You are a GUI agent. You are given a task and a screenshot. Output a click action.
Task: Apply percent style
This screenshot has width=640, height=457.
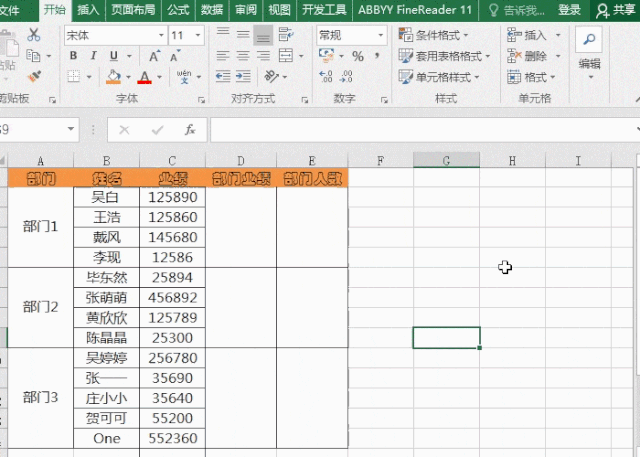(358, 56)
